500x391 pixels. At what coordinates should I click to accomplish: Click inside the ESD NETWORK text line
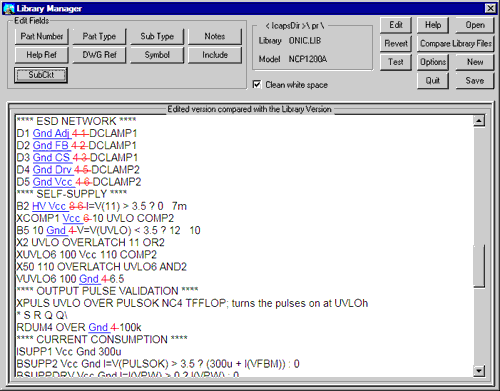point(76,121)
